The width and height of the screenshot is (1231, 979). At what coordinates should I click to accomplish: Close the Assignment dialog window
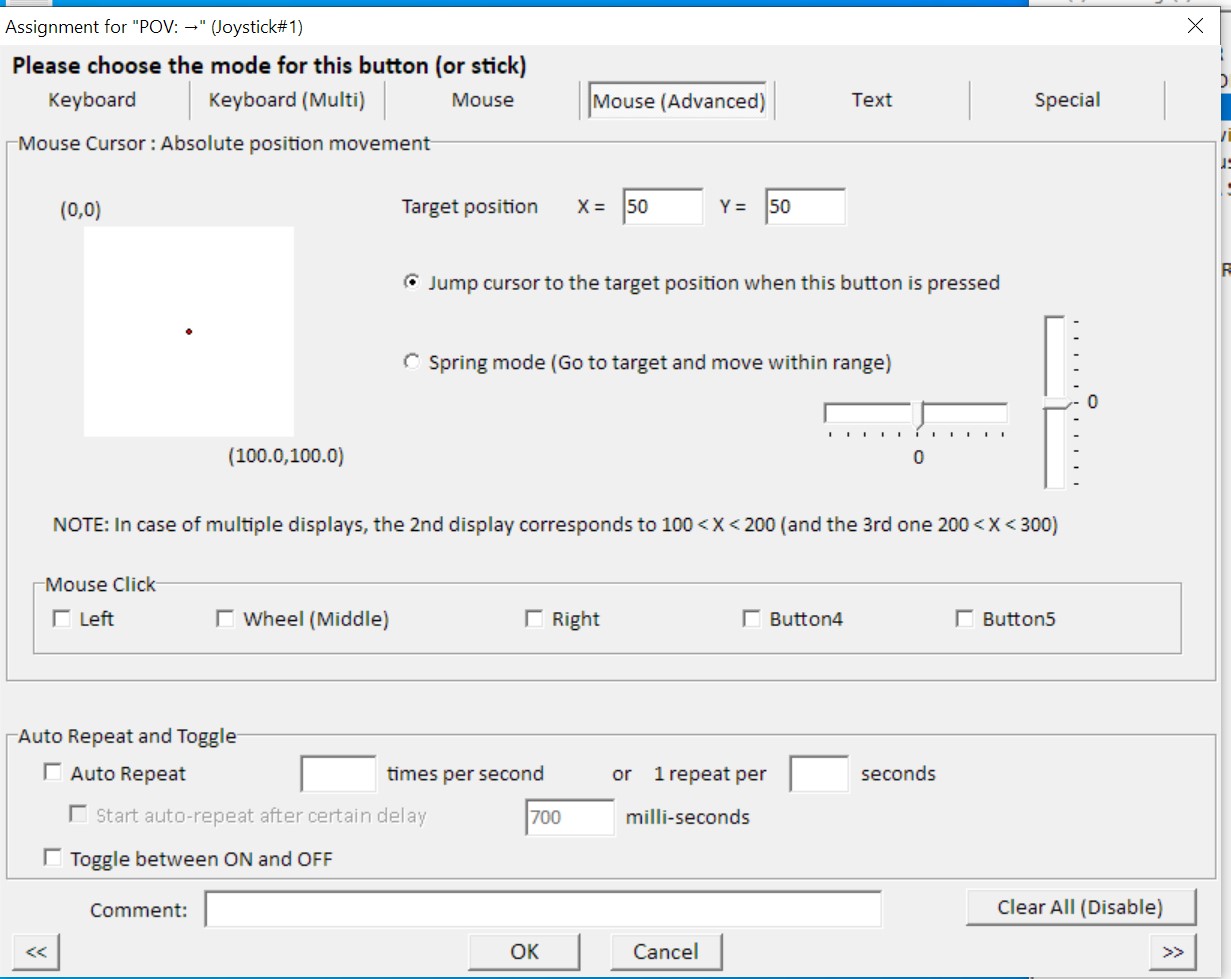pyautogui.click(x=1195, y=26)
